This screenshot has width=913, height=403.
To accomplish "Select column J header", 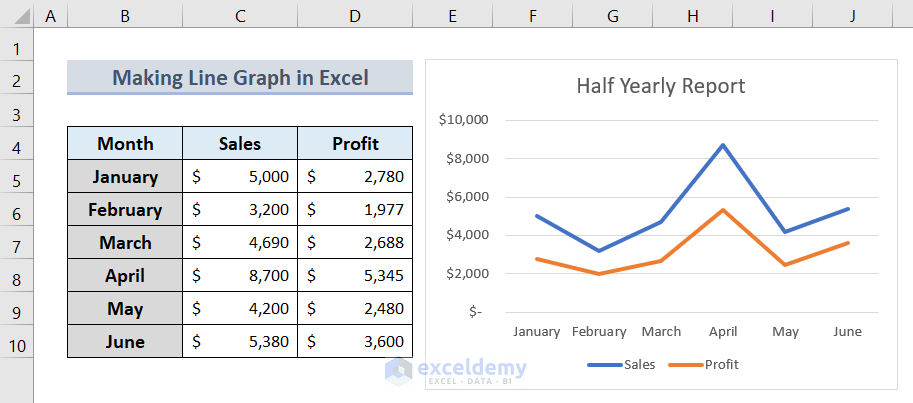I will (852, 17).
